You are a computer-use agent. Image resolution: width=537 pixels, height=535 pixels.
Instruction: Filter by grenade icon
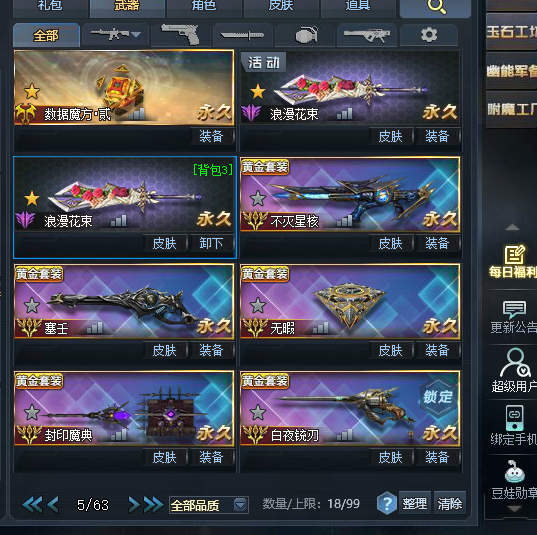click(x=305, y=35)
